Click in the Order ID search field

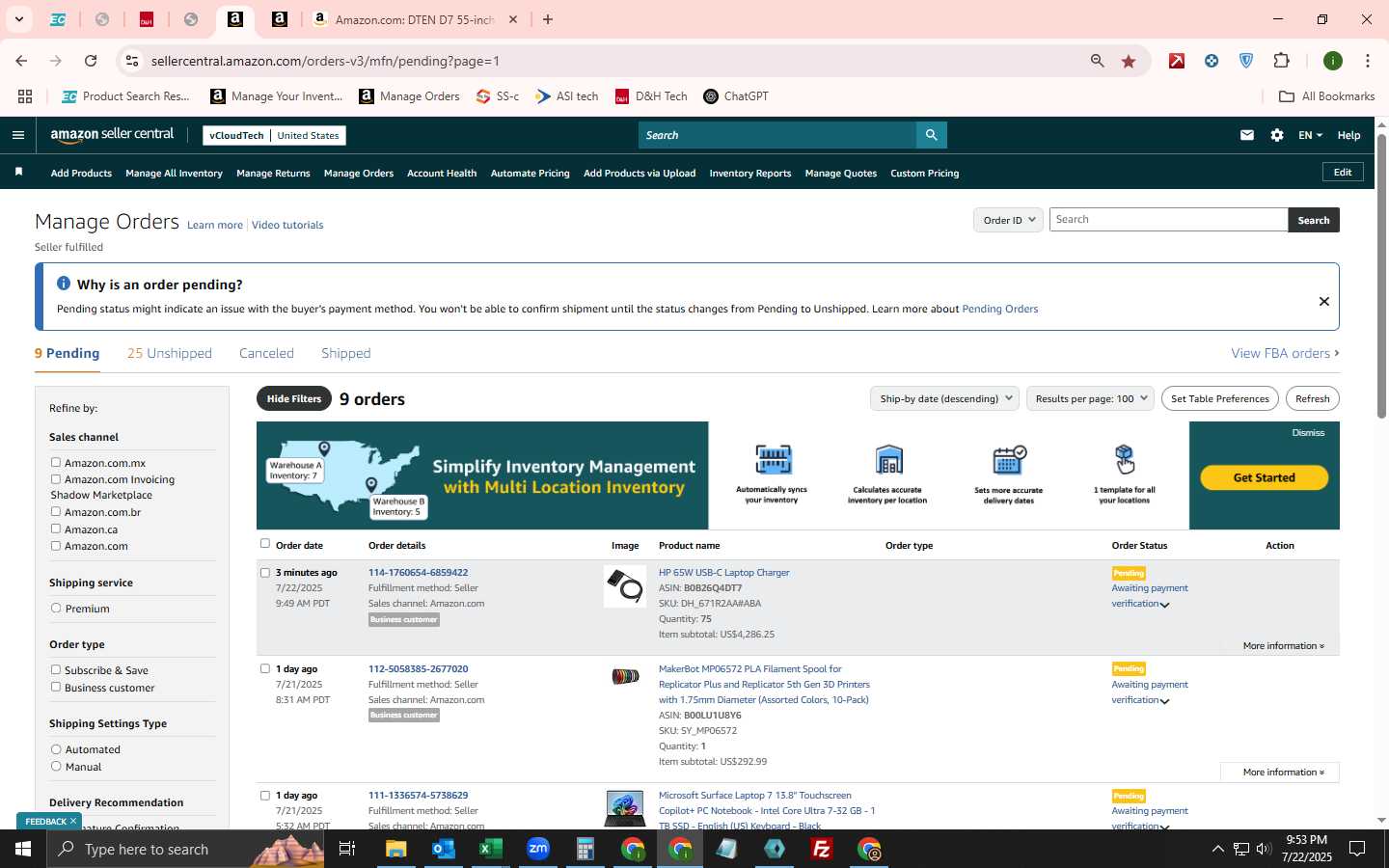pyautogui.click(x=1168, y=220)
